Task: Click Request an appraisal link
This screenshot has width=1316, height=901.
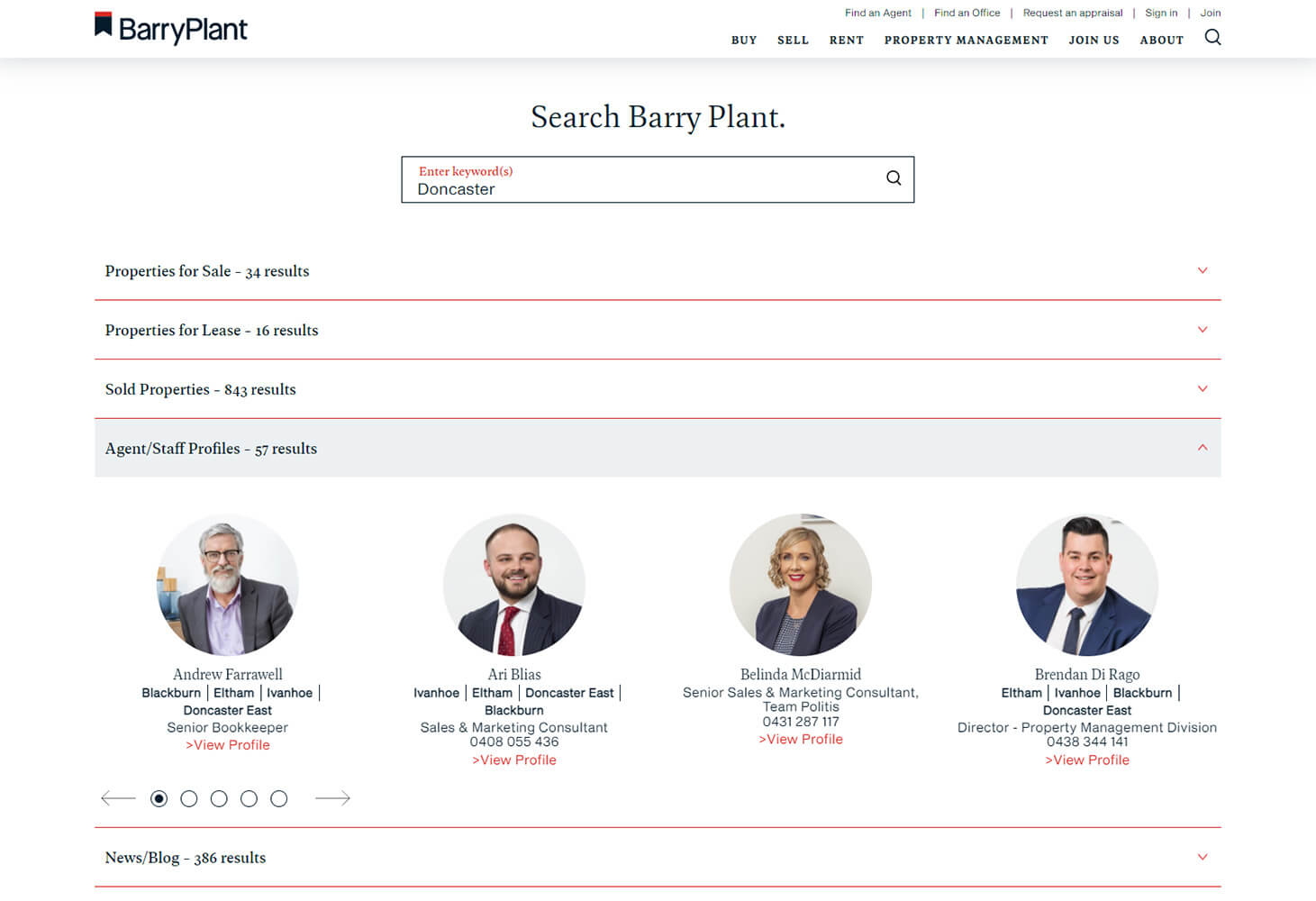Action: (x=1073, y=13)
